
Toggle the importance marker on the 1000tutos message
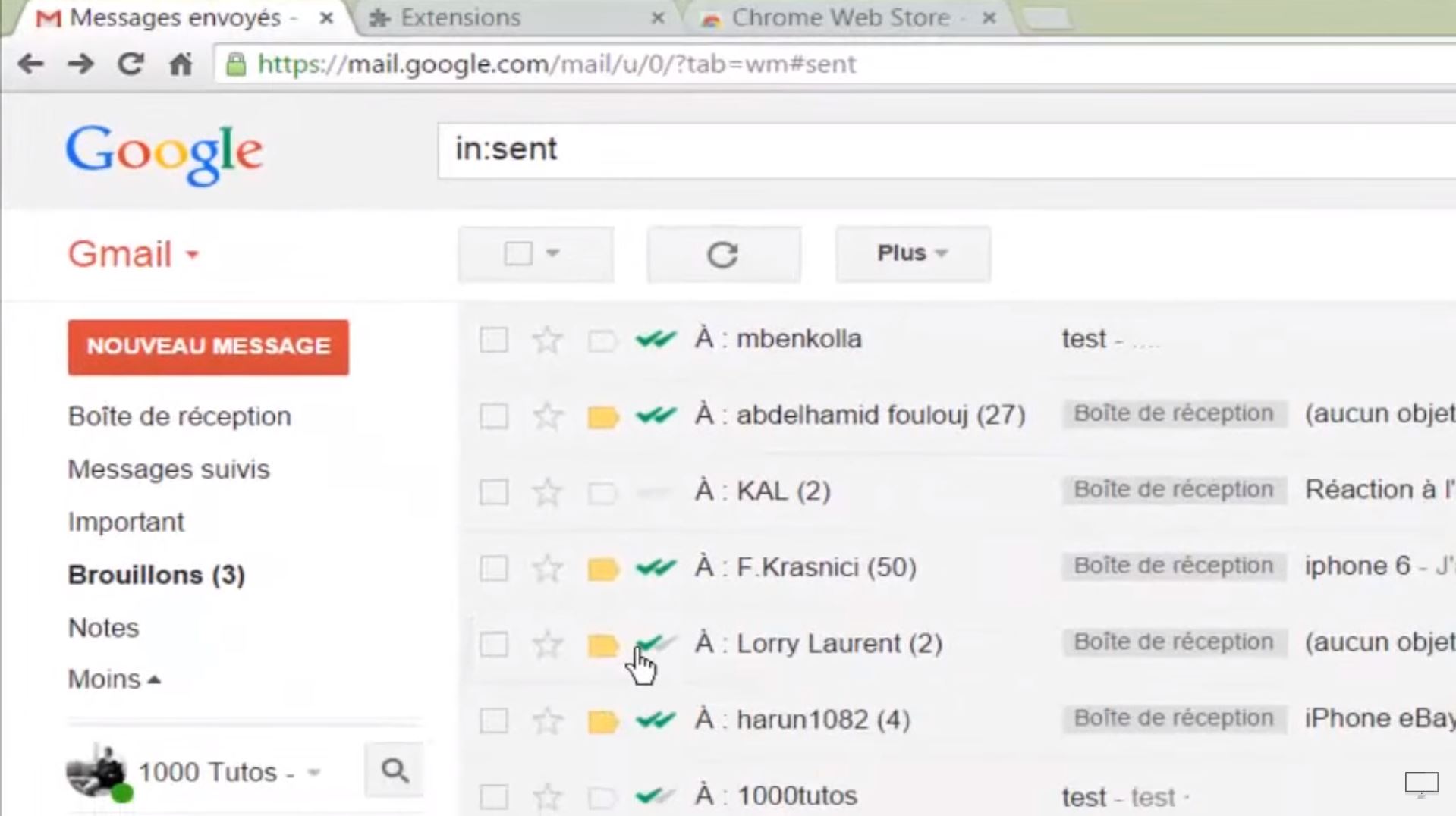coord(602,797)
